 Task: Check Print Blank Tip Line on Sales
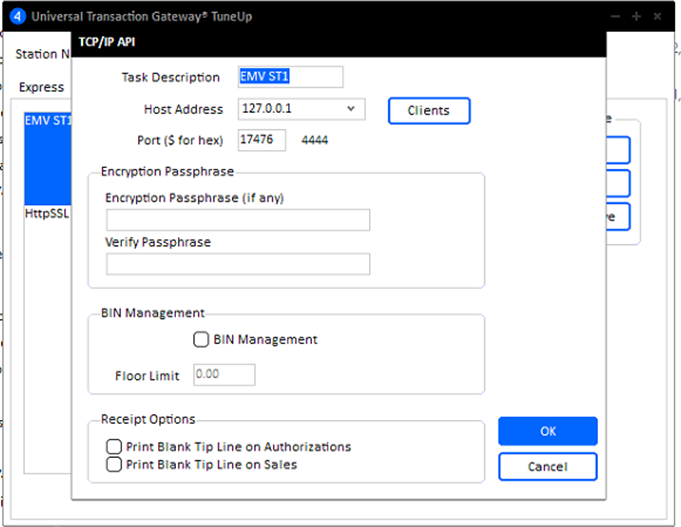point(114,464)
